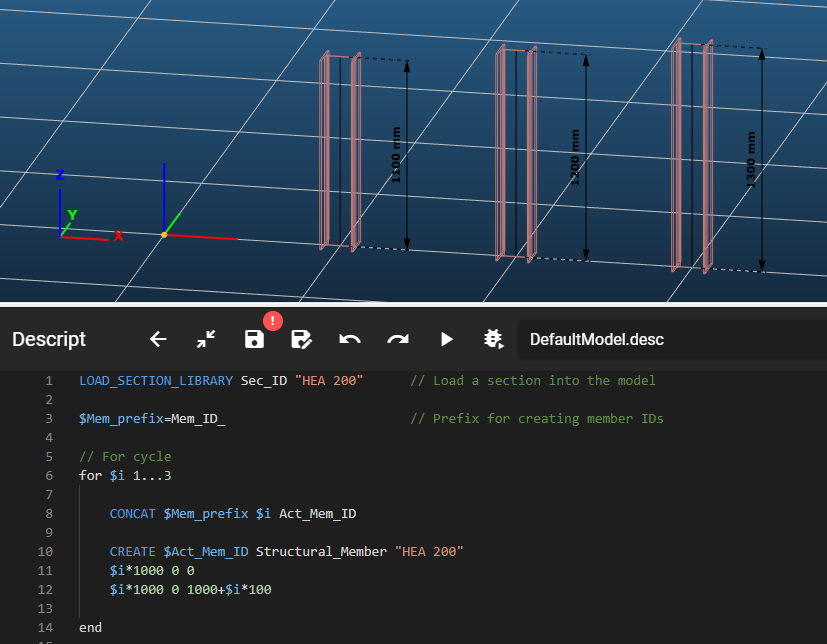This screenshot has height=644, width=827.
Task: Click line number 14 in the gutter
Action: 45,628
